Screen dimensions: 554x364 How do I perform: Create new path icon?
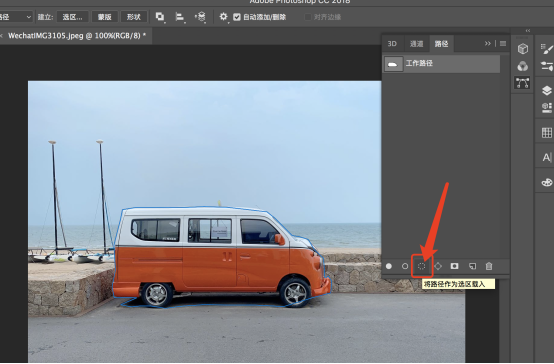click(472, 266)
